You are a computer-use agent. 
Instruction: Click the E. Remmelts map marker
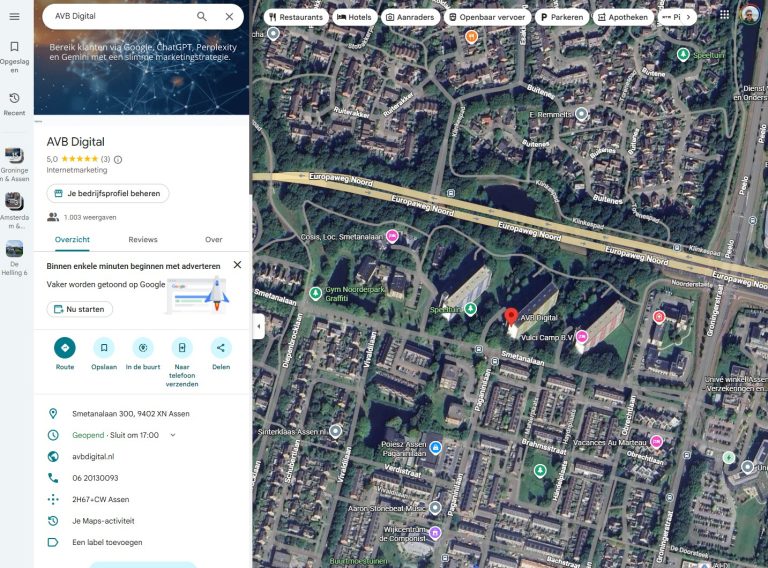point(581,114)
